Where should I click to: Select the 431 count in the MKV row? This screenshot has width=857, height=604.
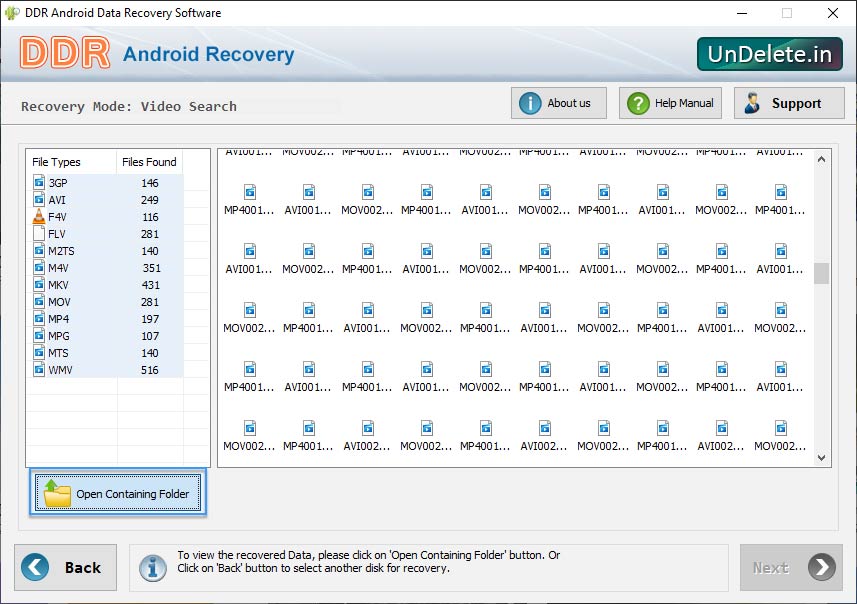tap(151, 285)
